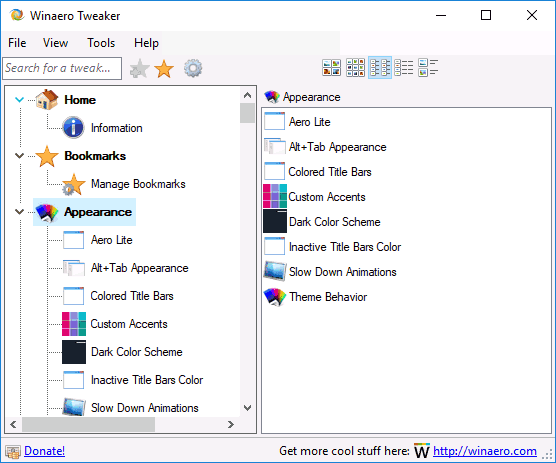
Task: Open the Donate! link
Action: [x=44, y=451]
